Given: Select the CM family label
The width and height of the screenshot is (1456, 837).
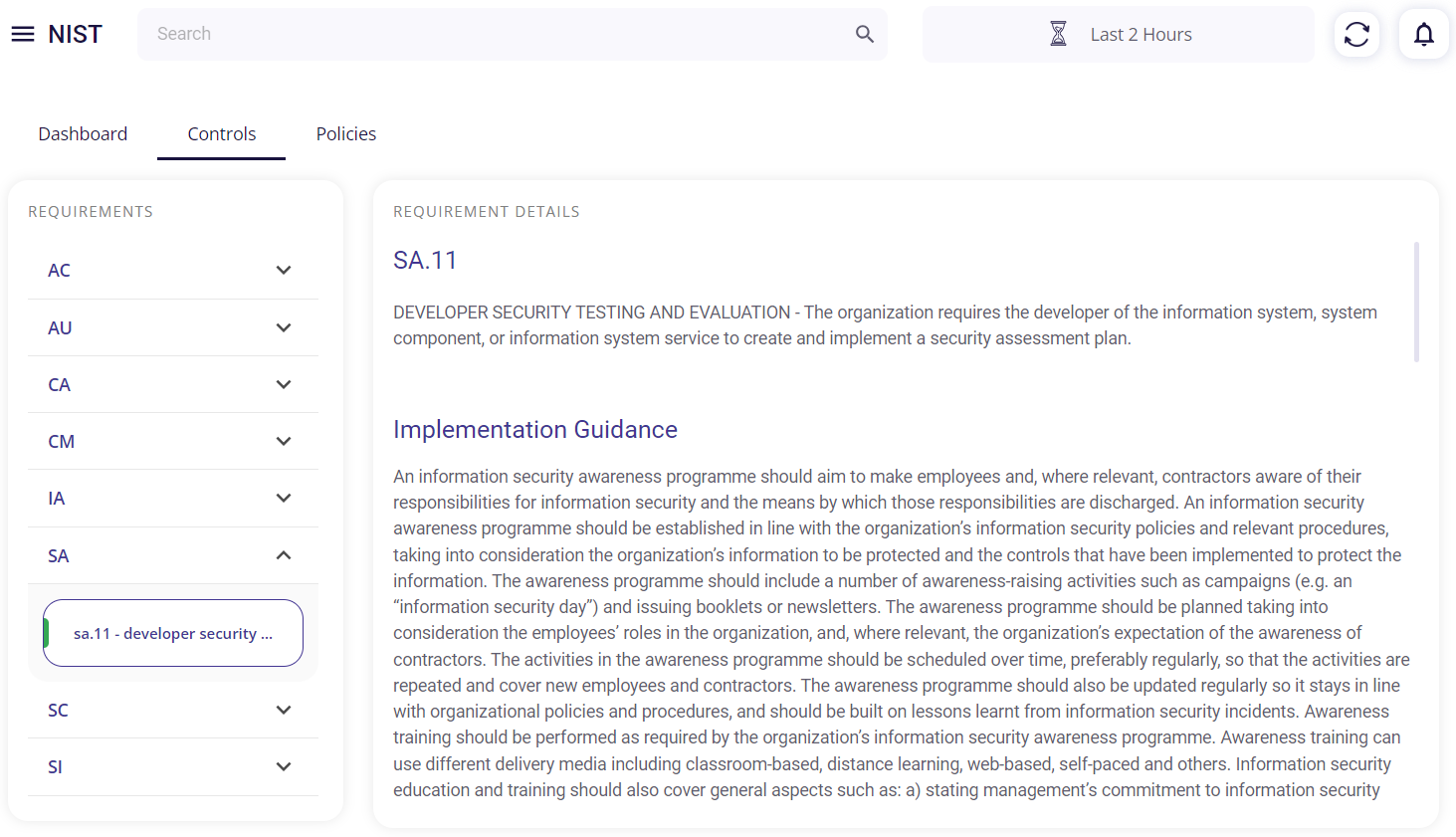Looking at the screenshot, I should (61, 441).
